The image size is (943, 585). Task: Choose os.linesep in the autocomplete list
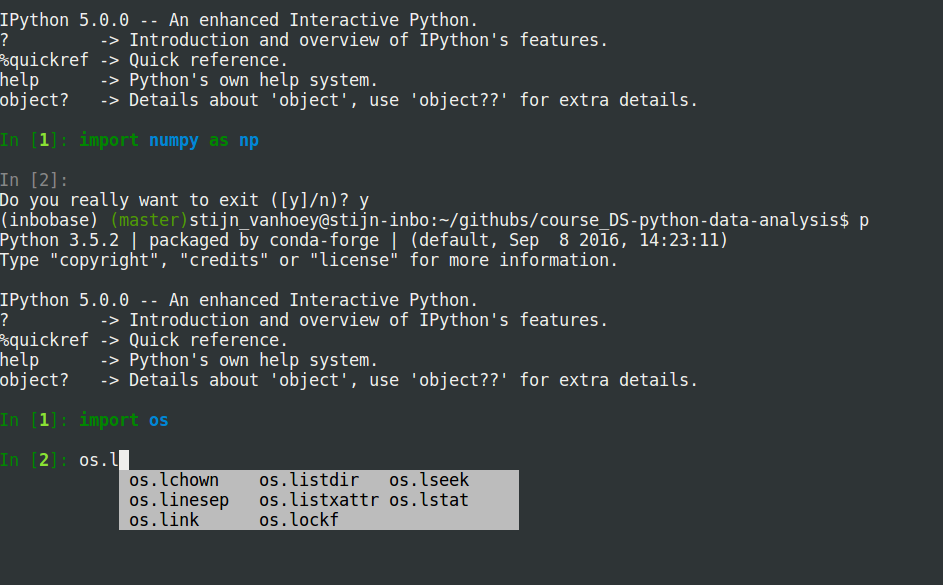point(179,500)
